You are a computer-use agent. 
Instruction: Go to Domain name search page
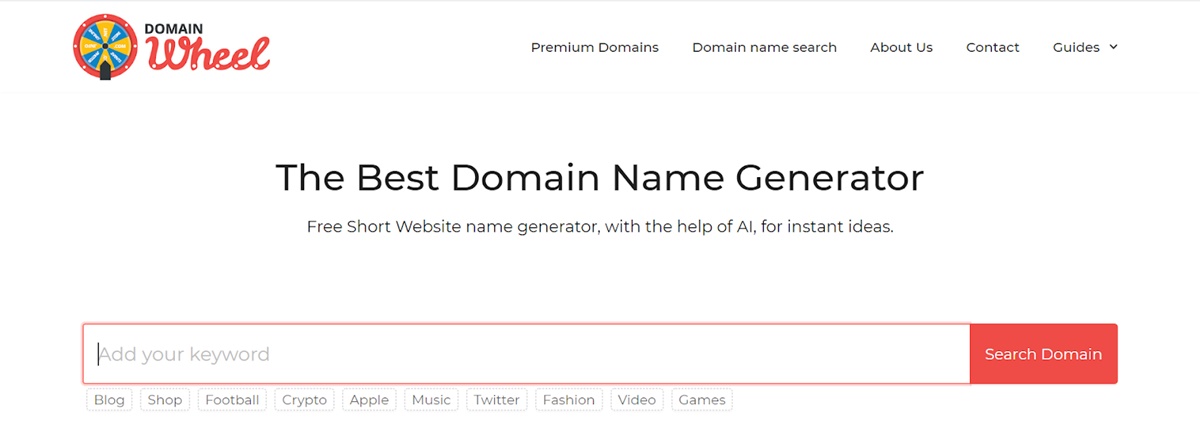[764, 47]
